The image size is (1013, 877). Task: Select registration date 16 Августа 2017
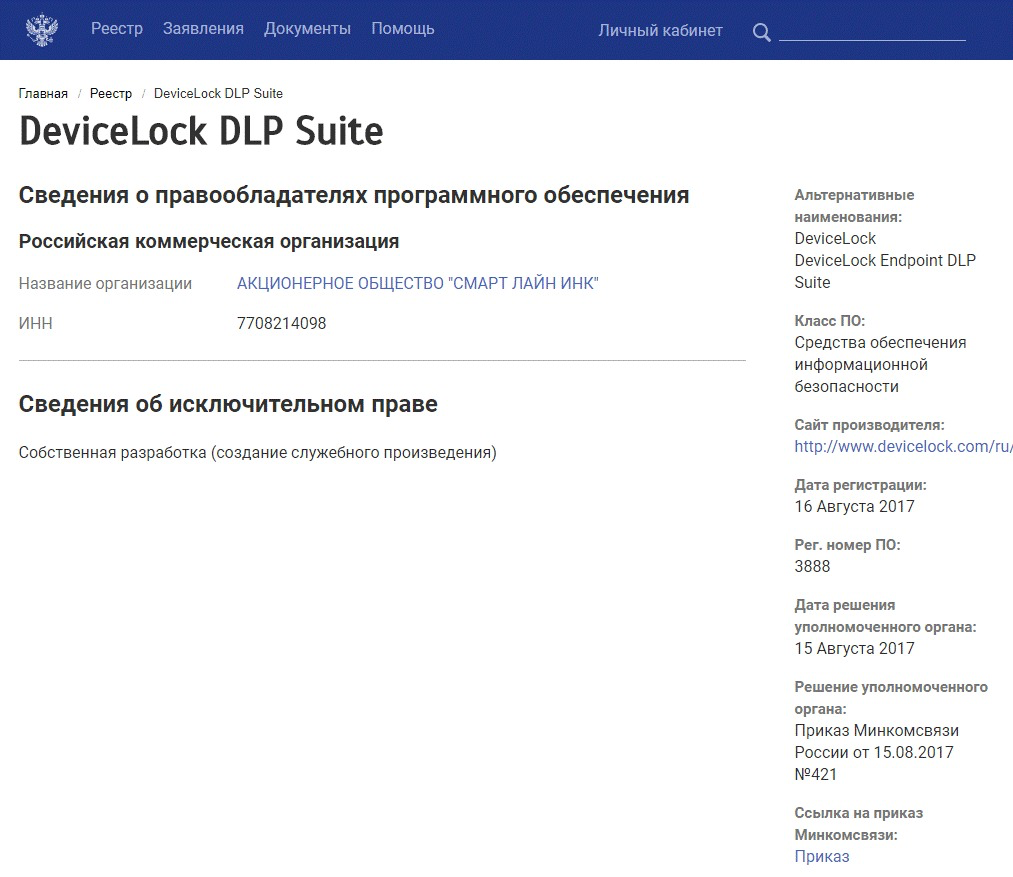(854, 506)
